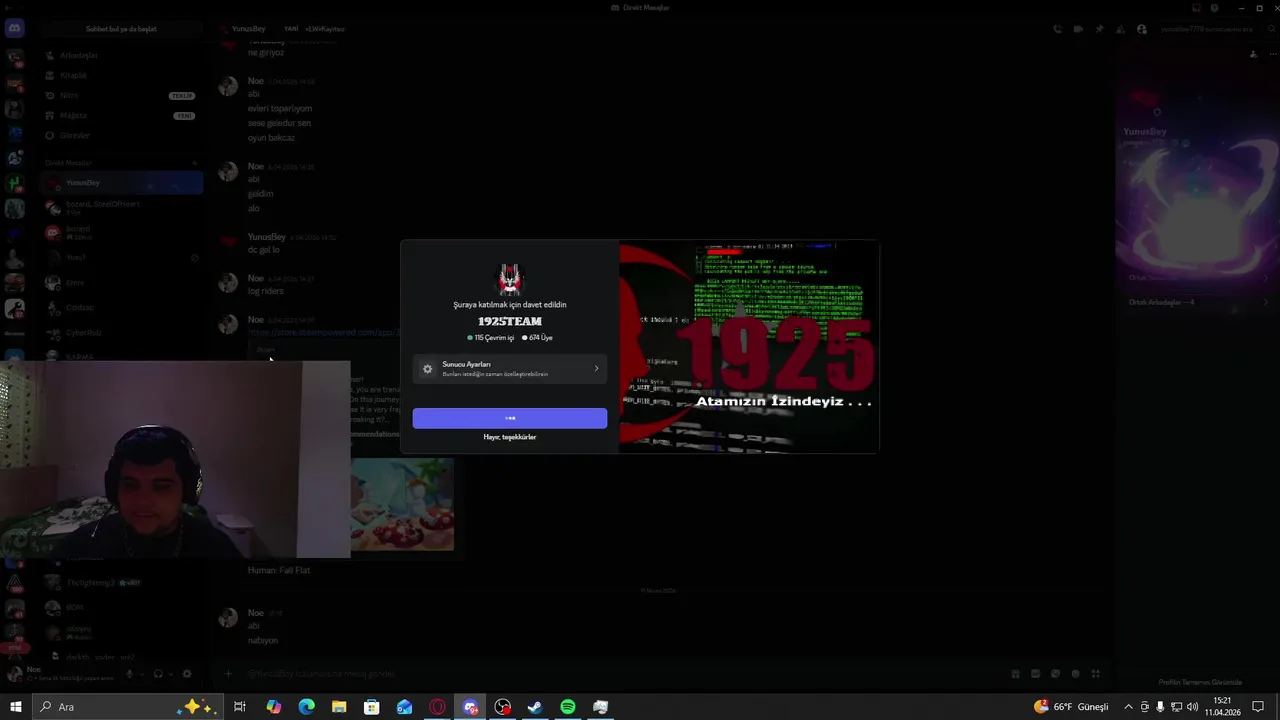The width and height of the screenshot is (1280, 720).
Task: Select YunusBey direct message
Action: coord(122,183)
